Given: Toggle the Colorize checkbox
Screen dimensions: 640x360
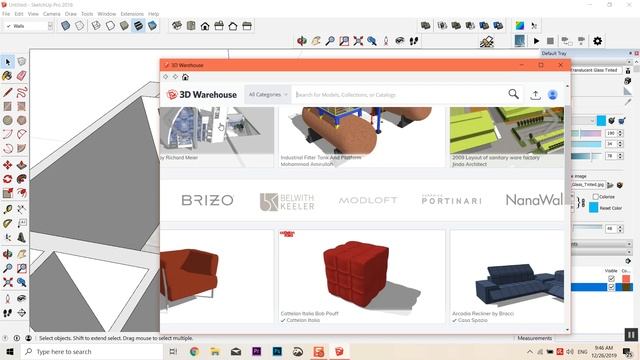Looking at the screenshot, I should point(596,197).
